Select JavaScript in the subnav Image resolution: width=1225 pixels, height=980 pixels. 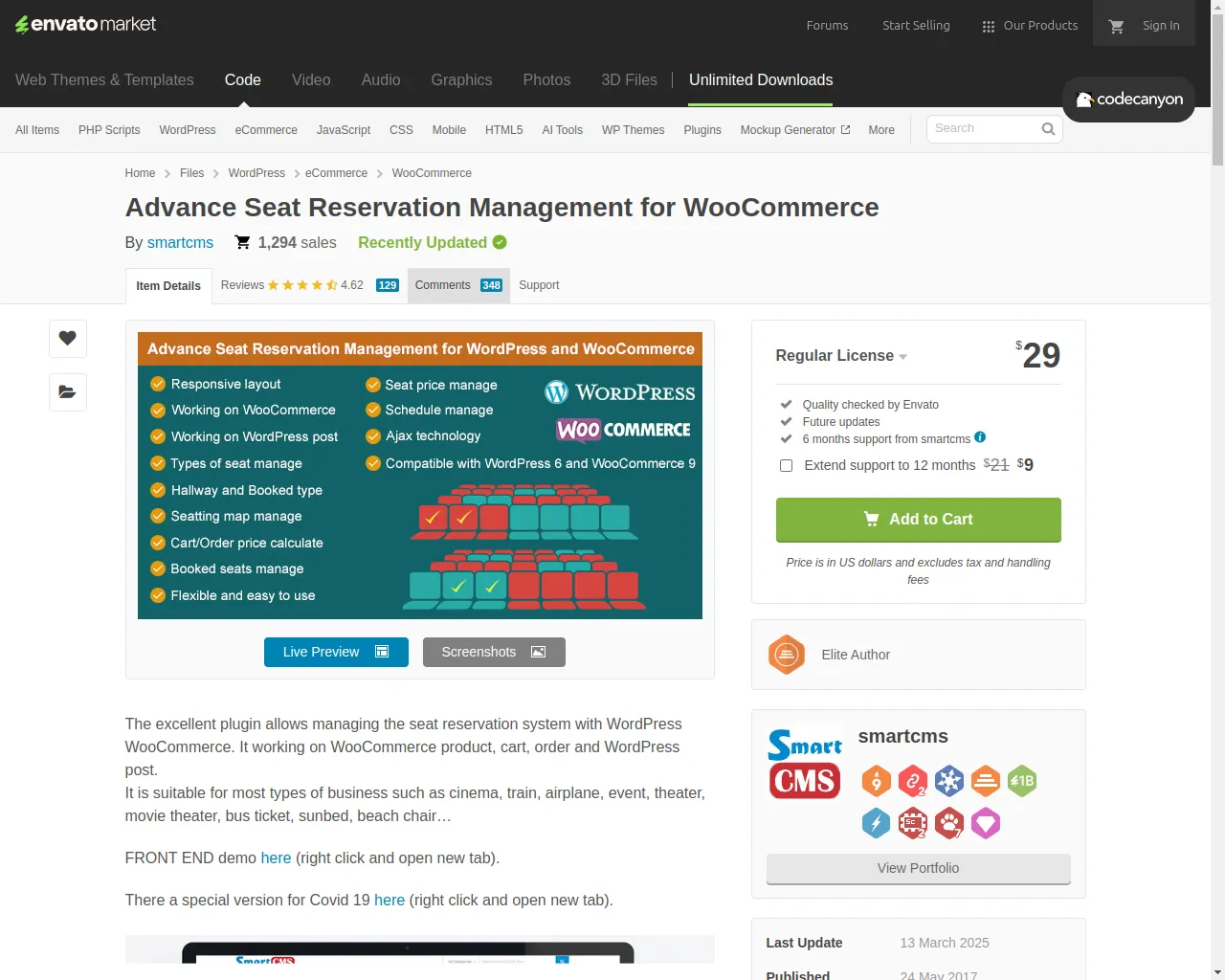coord(344,130)
